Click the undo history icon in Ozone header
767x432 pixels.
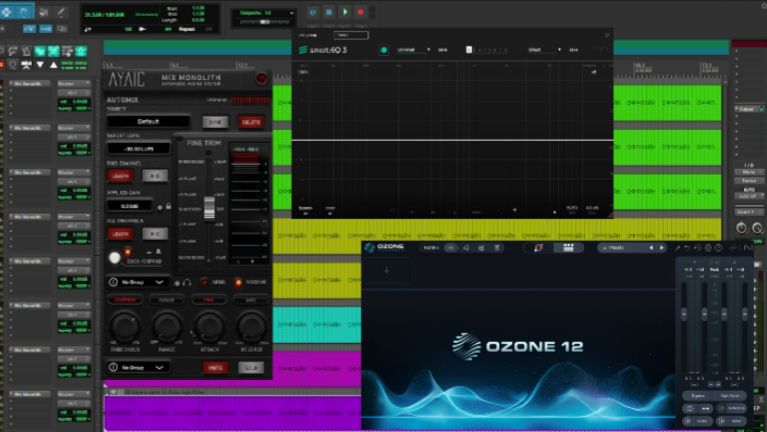point(698,248)
